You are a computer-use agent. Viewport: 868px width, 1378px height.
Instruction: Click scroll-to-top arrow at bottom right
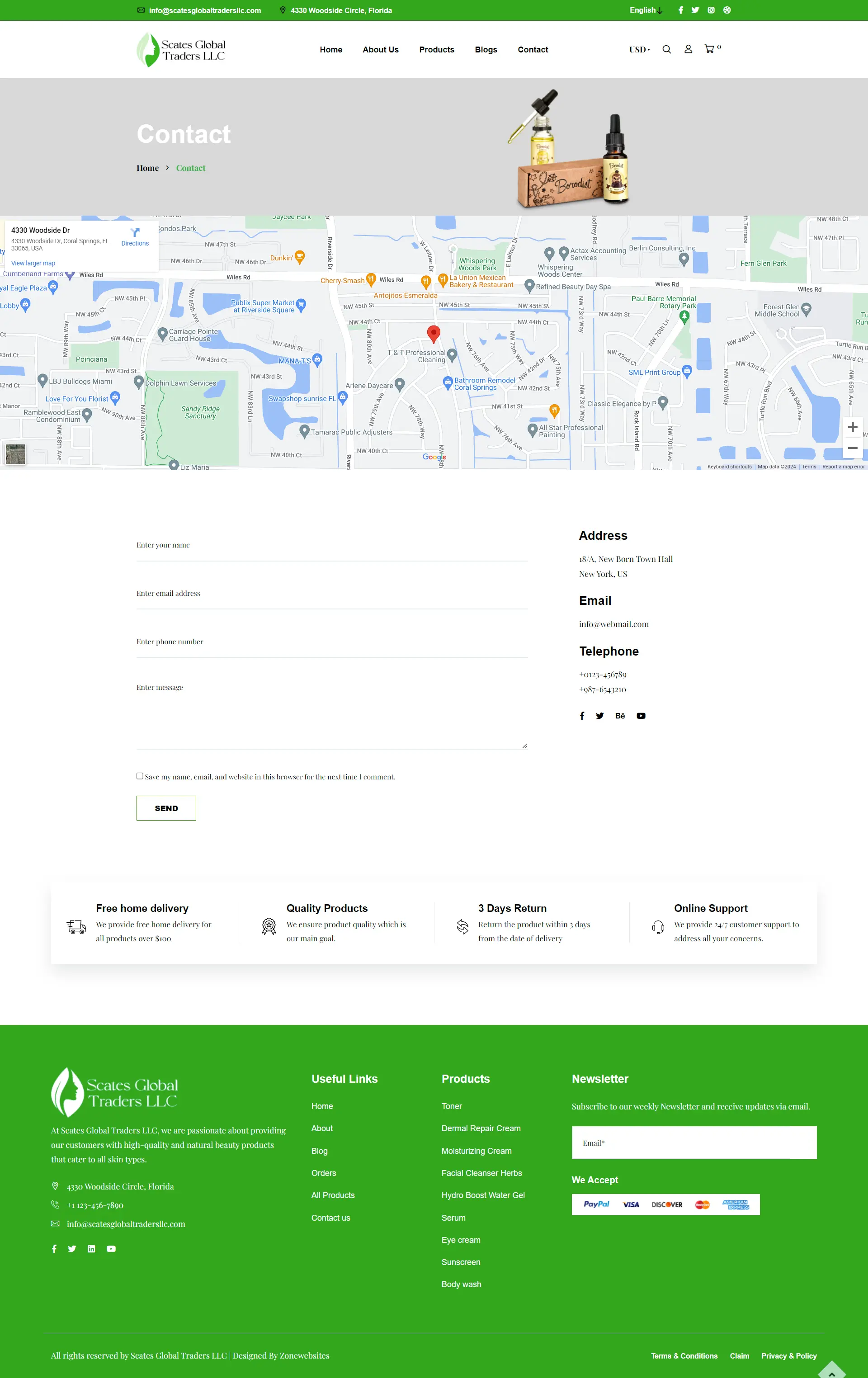click(x=832, y=1370)
